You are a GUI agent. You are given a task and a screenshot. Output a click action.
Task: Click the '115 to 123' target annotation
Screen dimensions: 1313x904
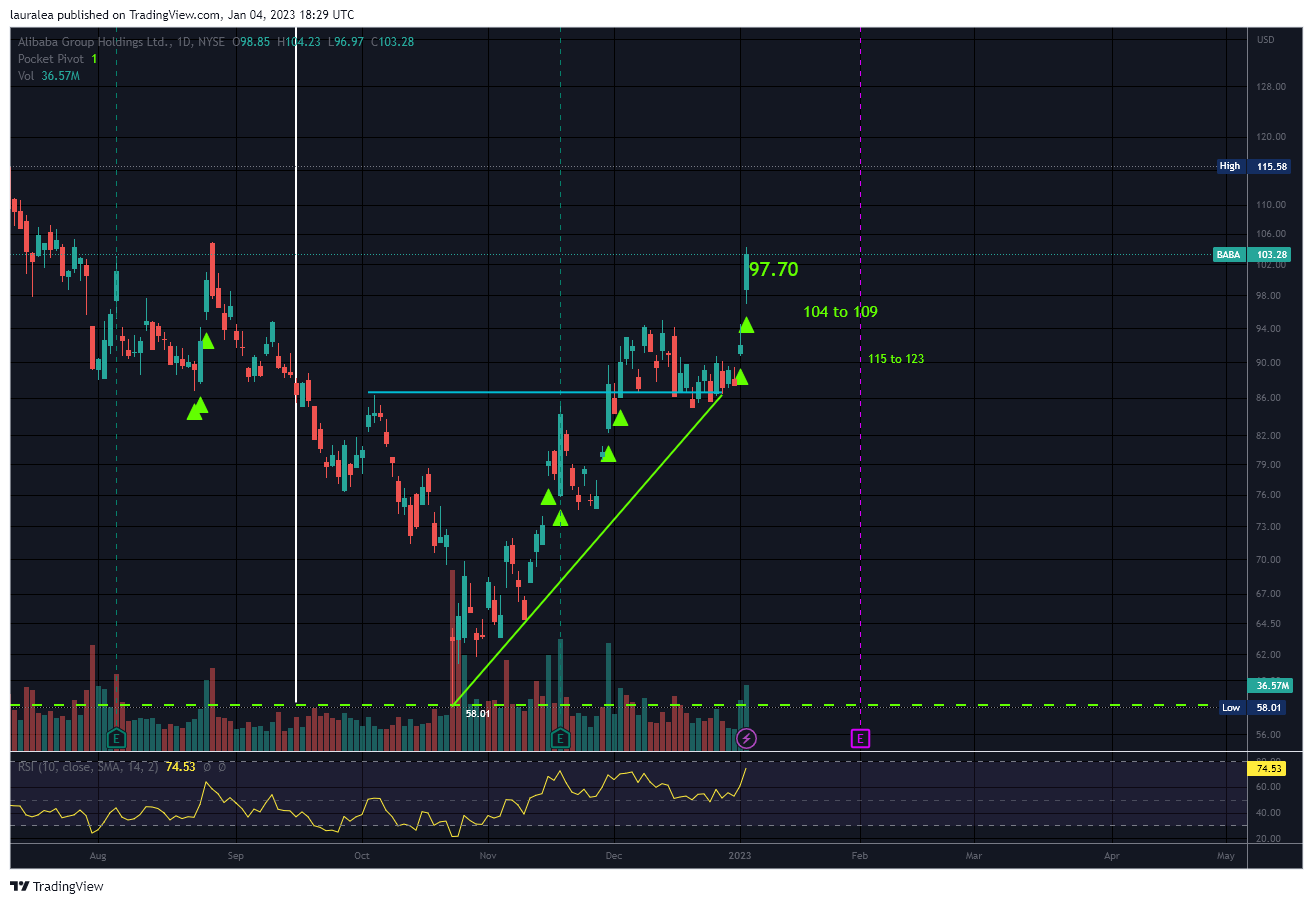pos(896,359)
